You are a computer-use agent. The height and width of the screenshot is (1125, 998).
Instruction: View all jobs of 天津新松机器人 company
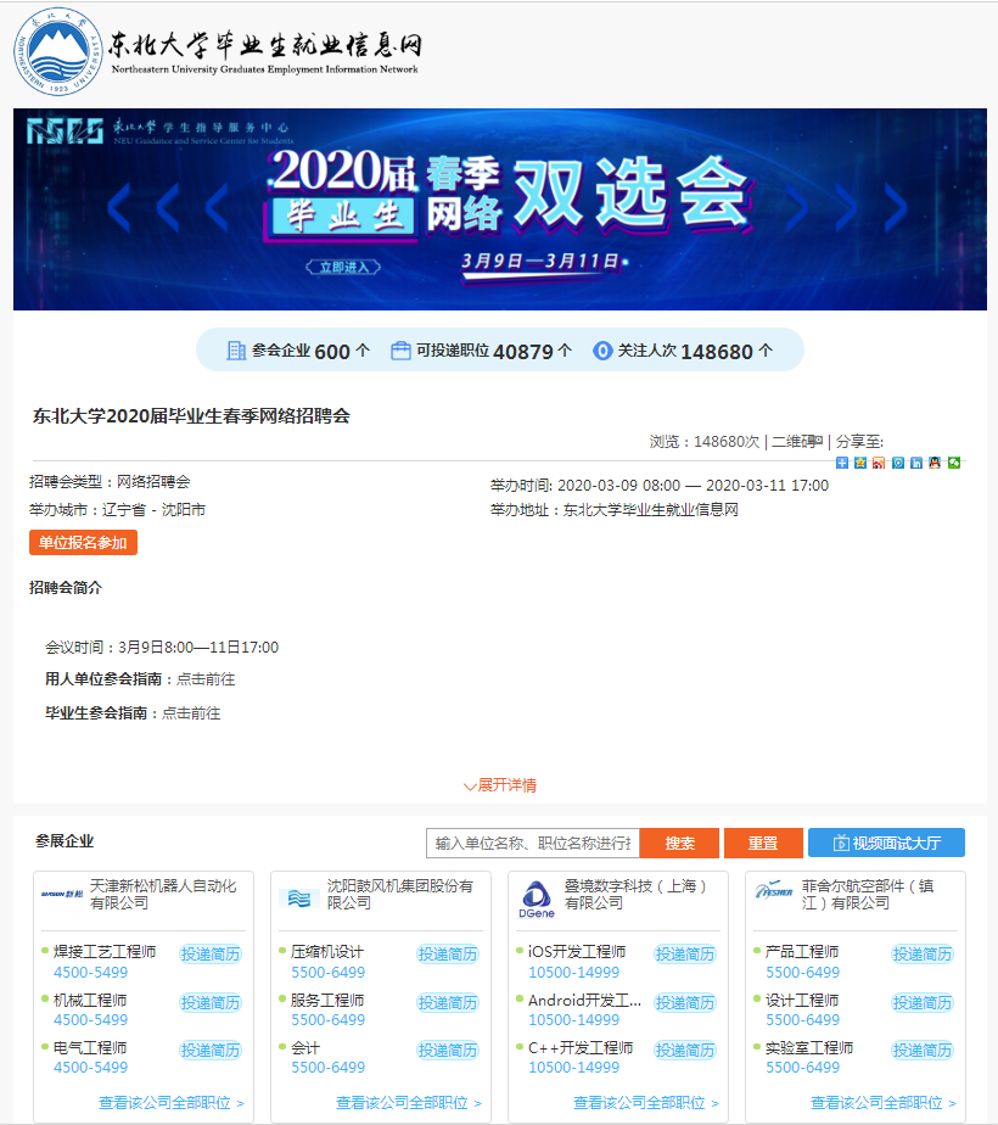pos(171,1100)
